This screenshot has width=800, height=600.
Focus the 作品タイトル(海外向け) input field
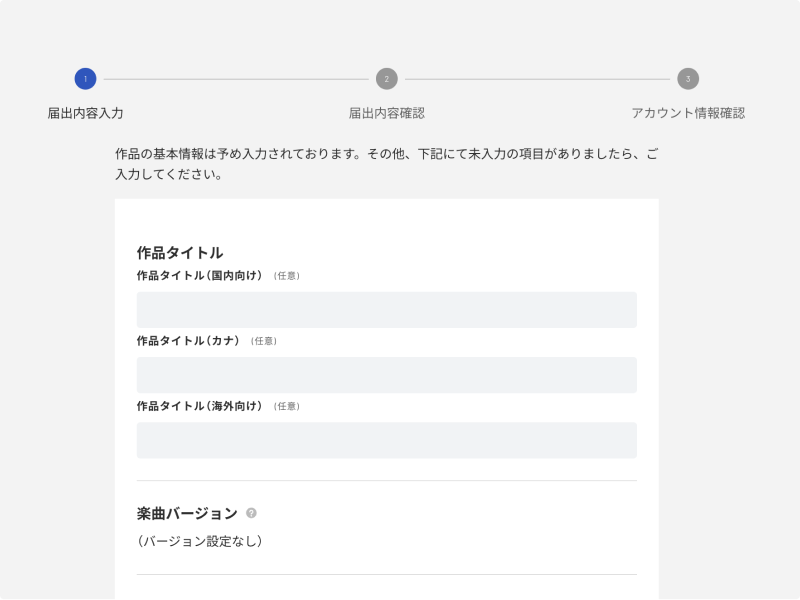point(386,440)
